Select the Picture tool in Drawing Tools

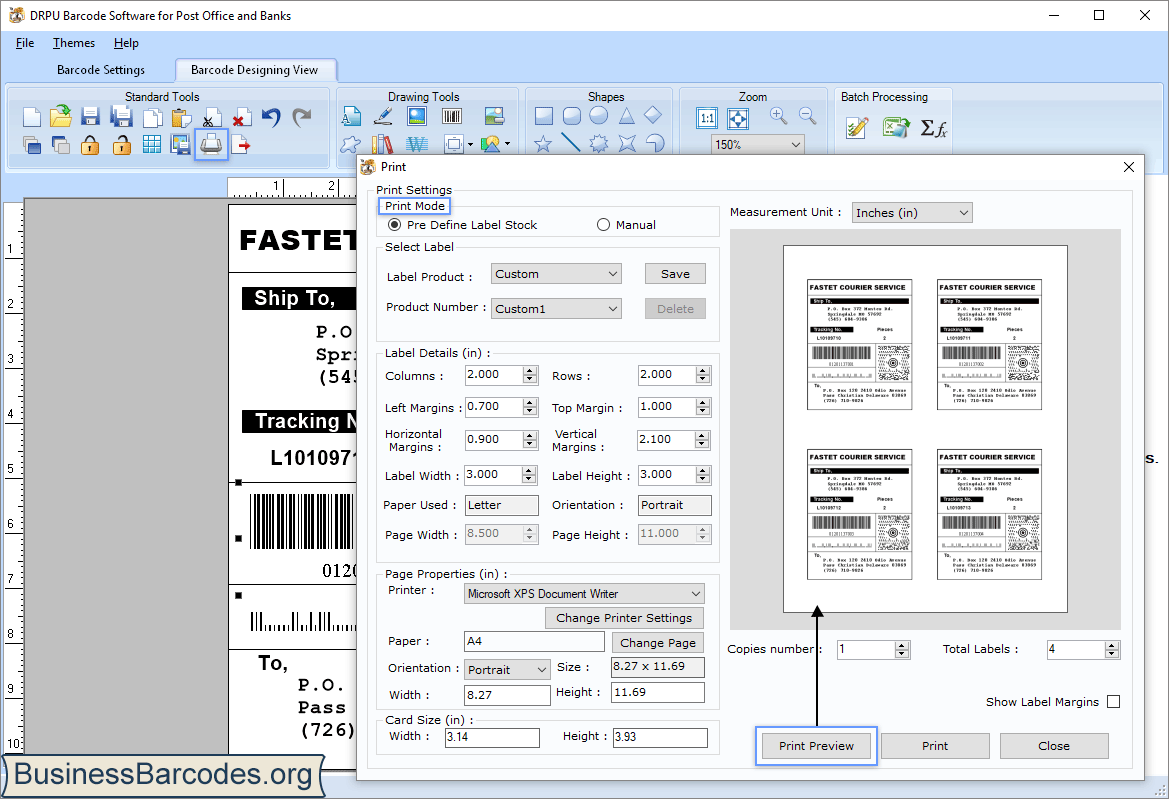tap(417, 116)
